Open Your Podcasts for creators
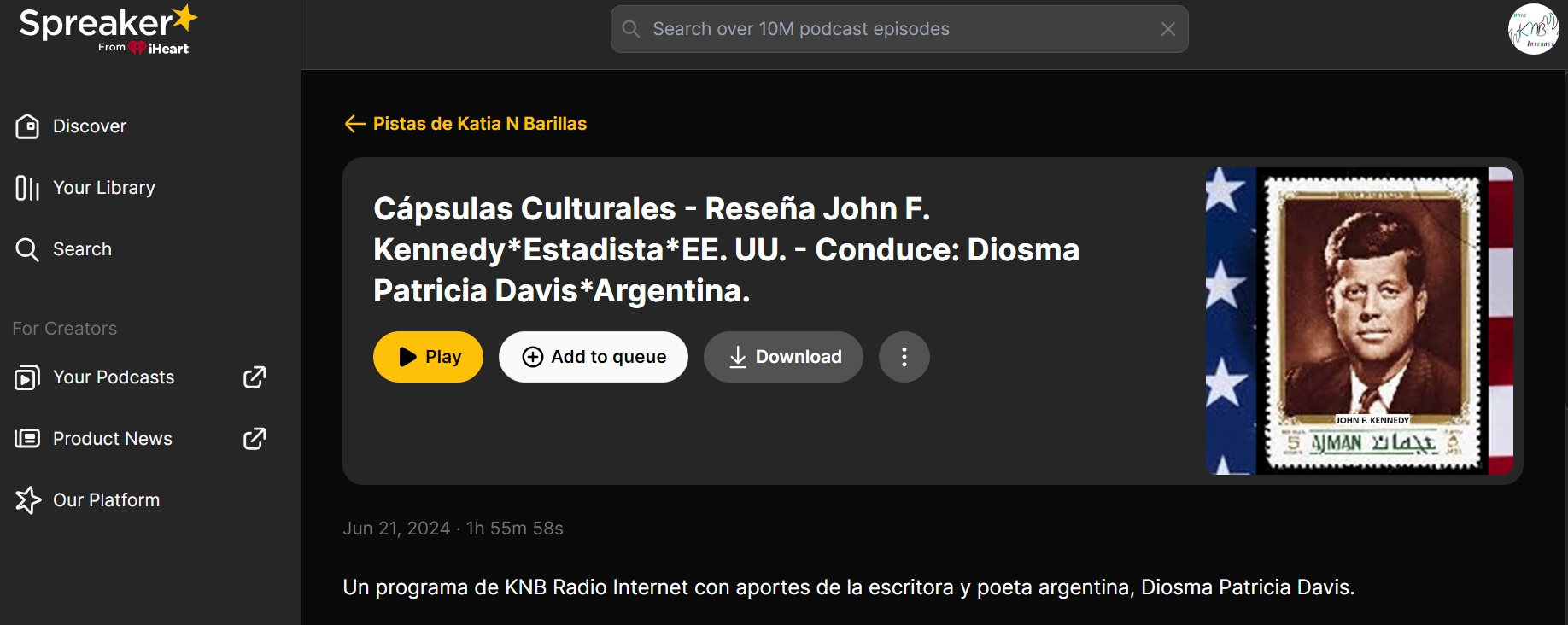The height and width of the screenshot is (625, 1568). [114, 377]
